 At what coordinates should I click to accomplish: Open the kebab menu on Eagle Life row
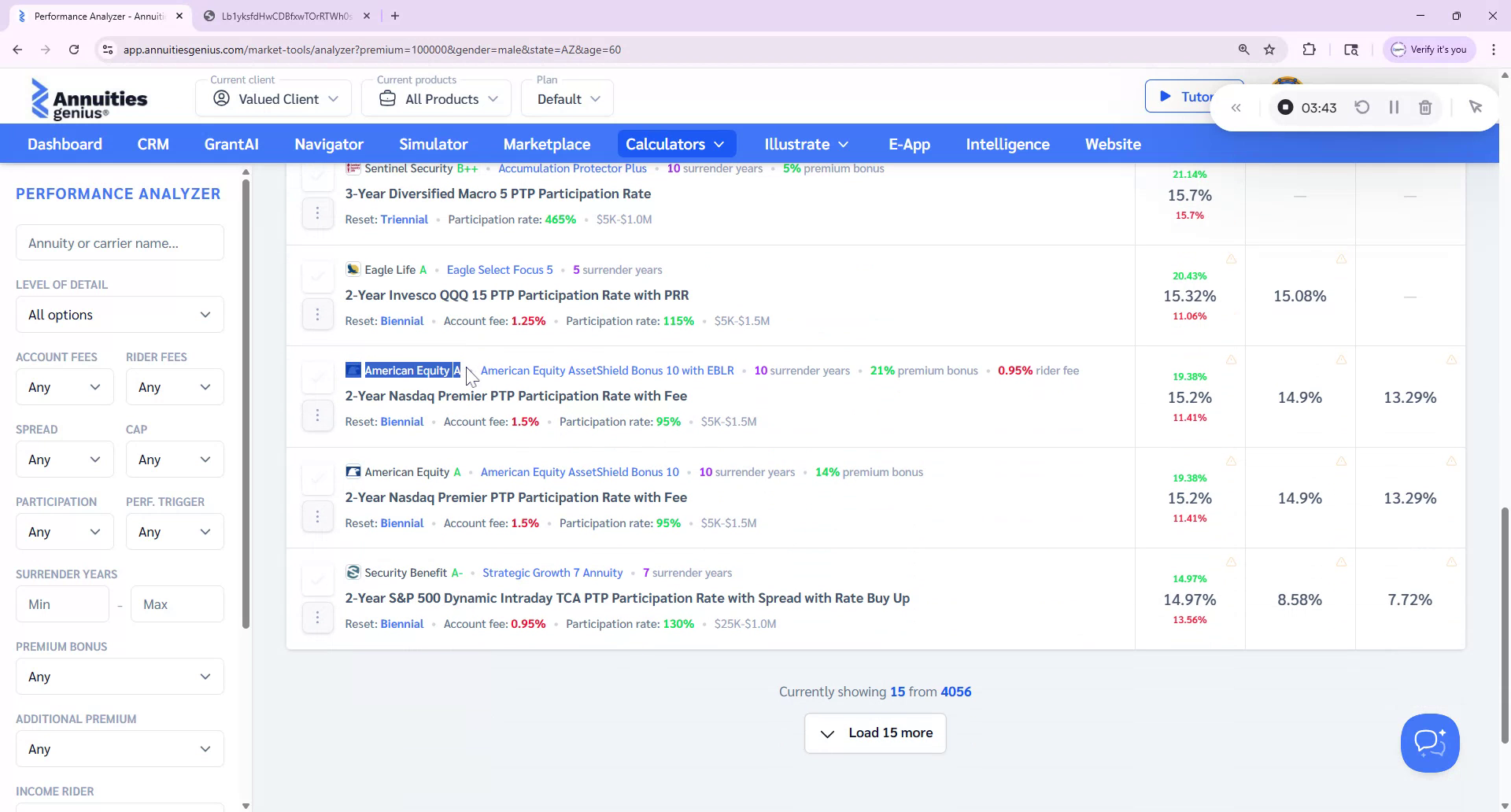pyautogui.click(x=318, y=313)
